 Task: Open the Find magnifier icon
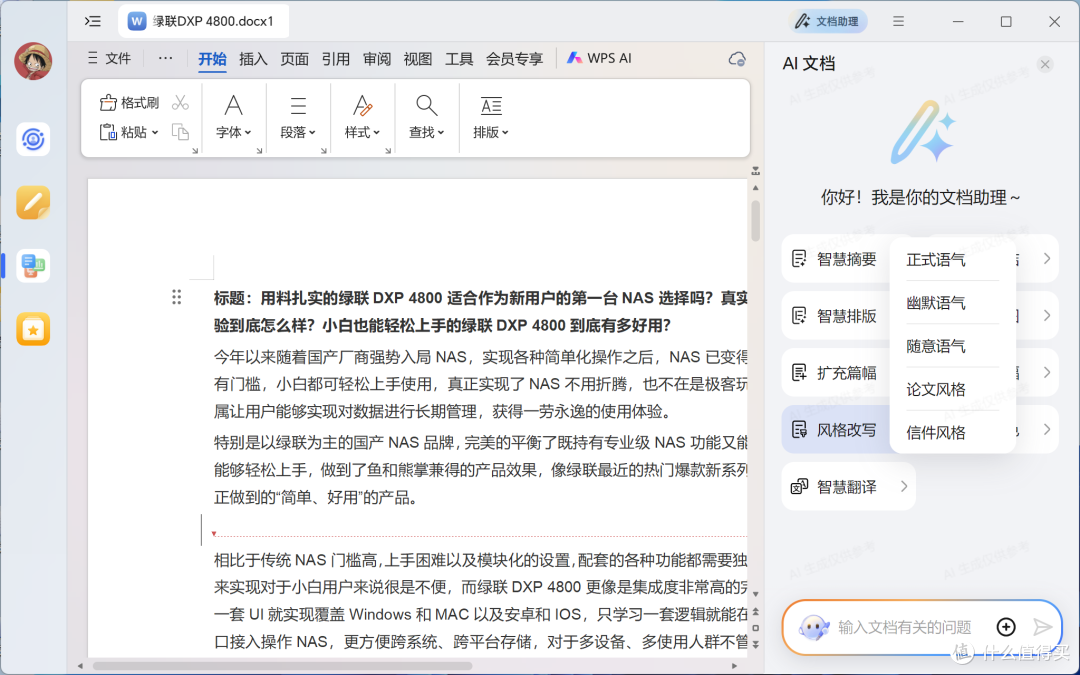click(x=426, y=105)
